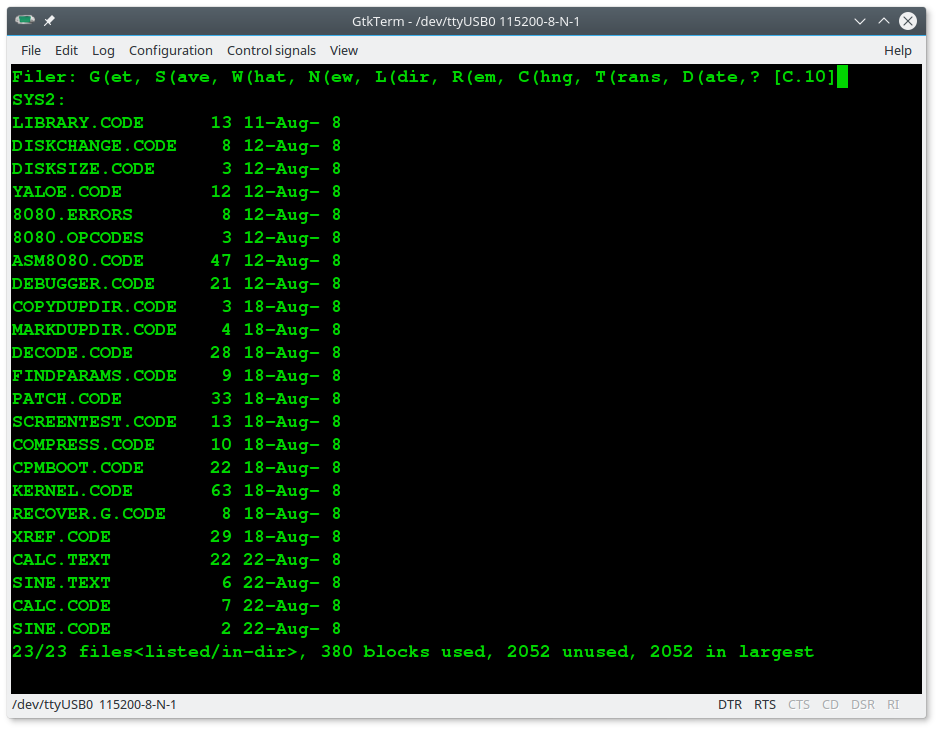Viewport: 939px width, 731px height.
Task: Toggle the RTS signal indicator
Action: tap(765, 705)
